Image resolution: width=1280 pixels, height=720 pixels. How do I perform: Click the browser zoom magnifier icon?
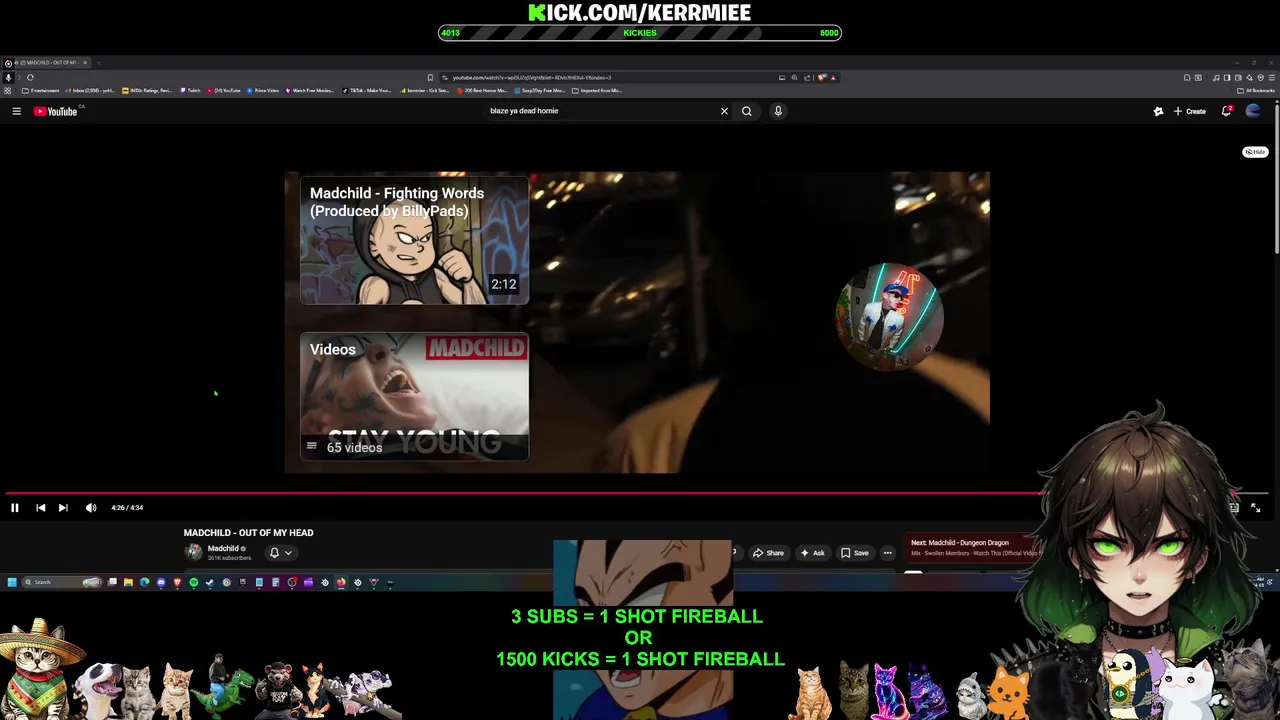tap(795, 77)
